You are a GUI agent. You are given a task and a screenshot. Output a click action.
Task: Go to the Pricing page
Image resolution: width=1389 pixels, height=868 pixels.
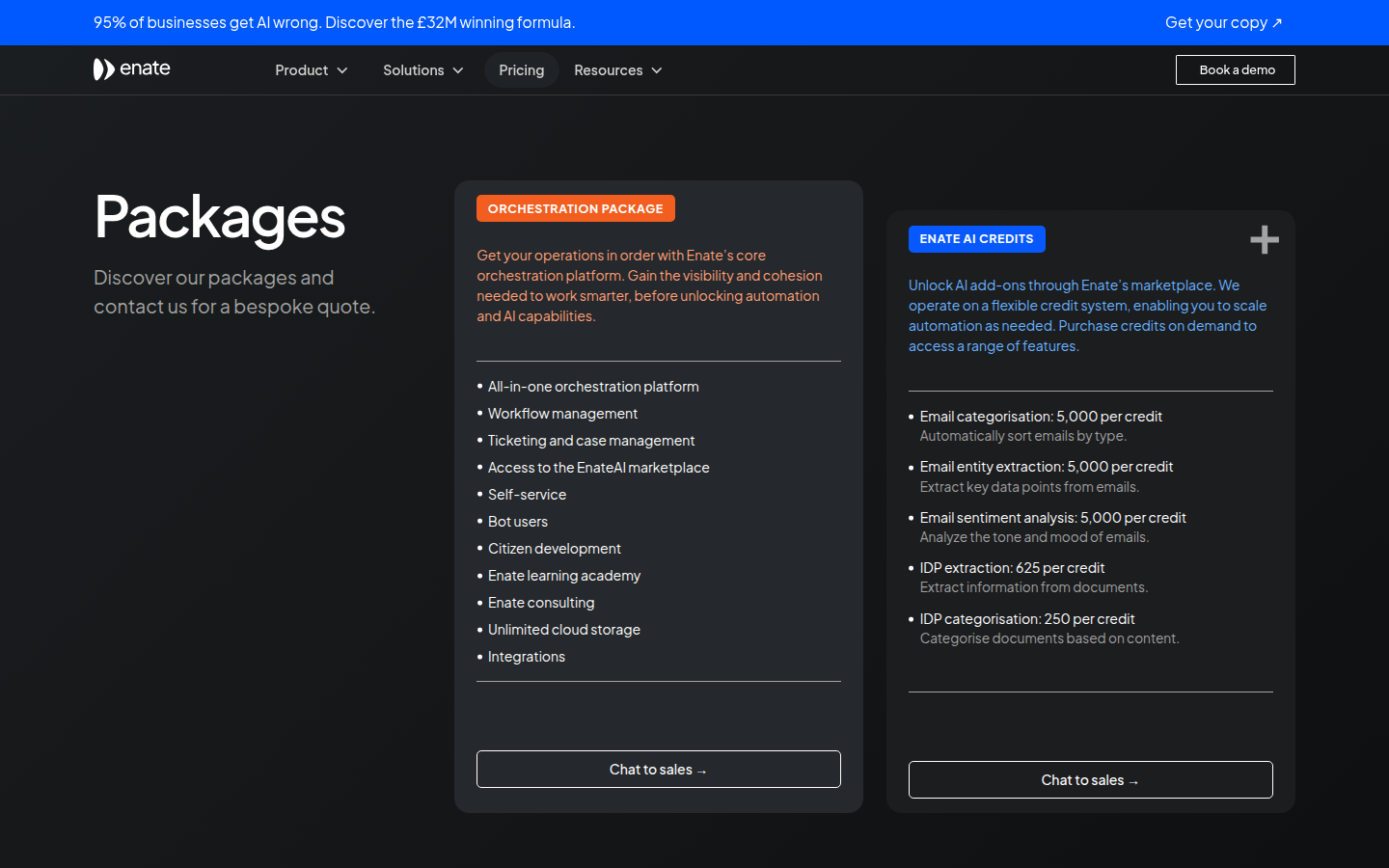pos(521,70)
